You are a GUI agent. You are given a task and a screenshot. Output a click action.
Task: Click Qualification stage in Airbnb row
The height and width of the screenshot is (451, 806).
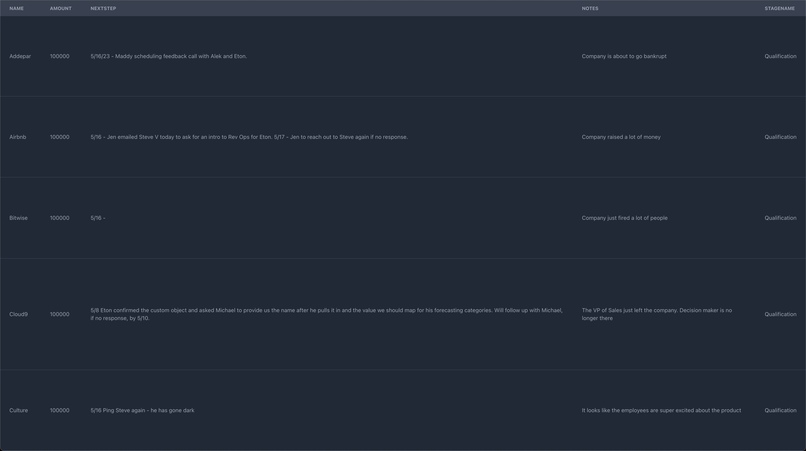click(780, 137)
